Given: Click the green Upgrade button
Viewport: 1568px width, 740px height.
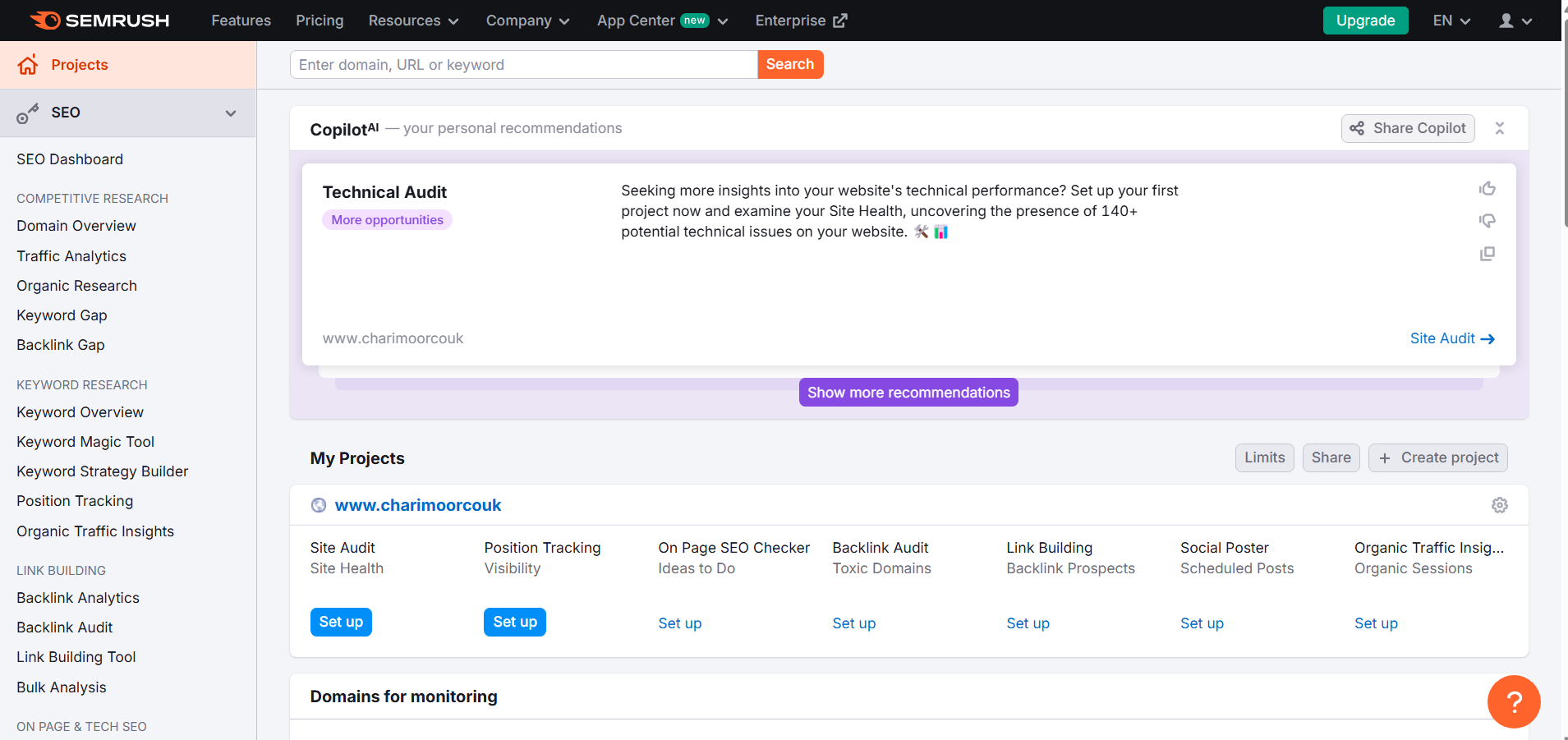Looking at the screenshot, I should click(x=1364, y=21).
